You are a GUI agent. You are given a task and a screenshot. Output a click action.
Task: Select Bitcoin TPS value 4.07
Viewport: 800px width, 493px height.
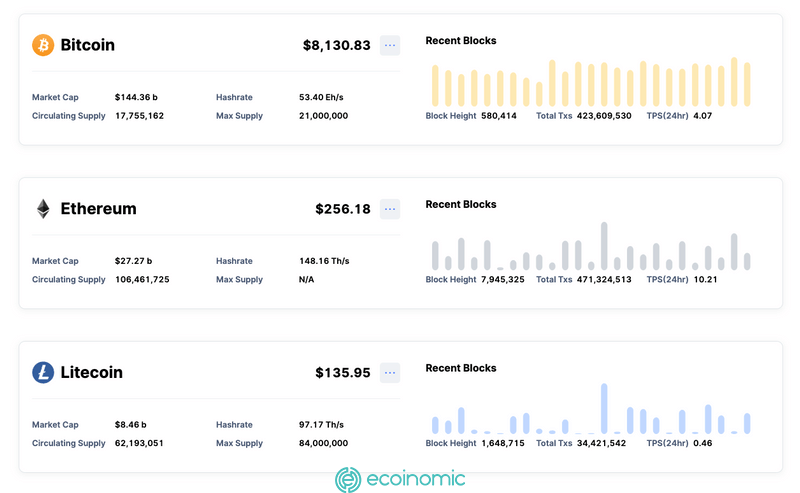click(703, 116)
